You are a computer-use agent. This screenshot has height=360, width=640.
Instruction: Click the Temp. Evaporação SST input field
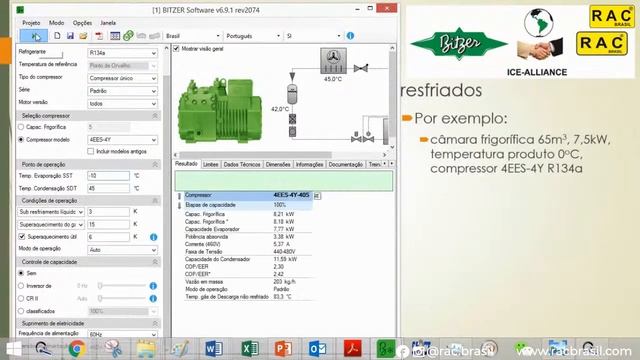(x=108, y=176)
